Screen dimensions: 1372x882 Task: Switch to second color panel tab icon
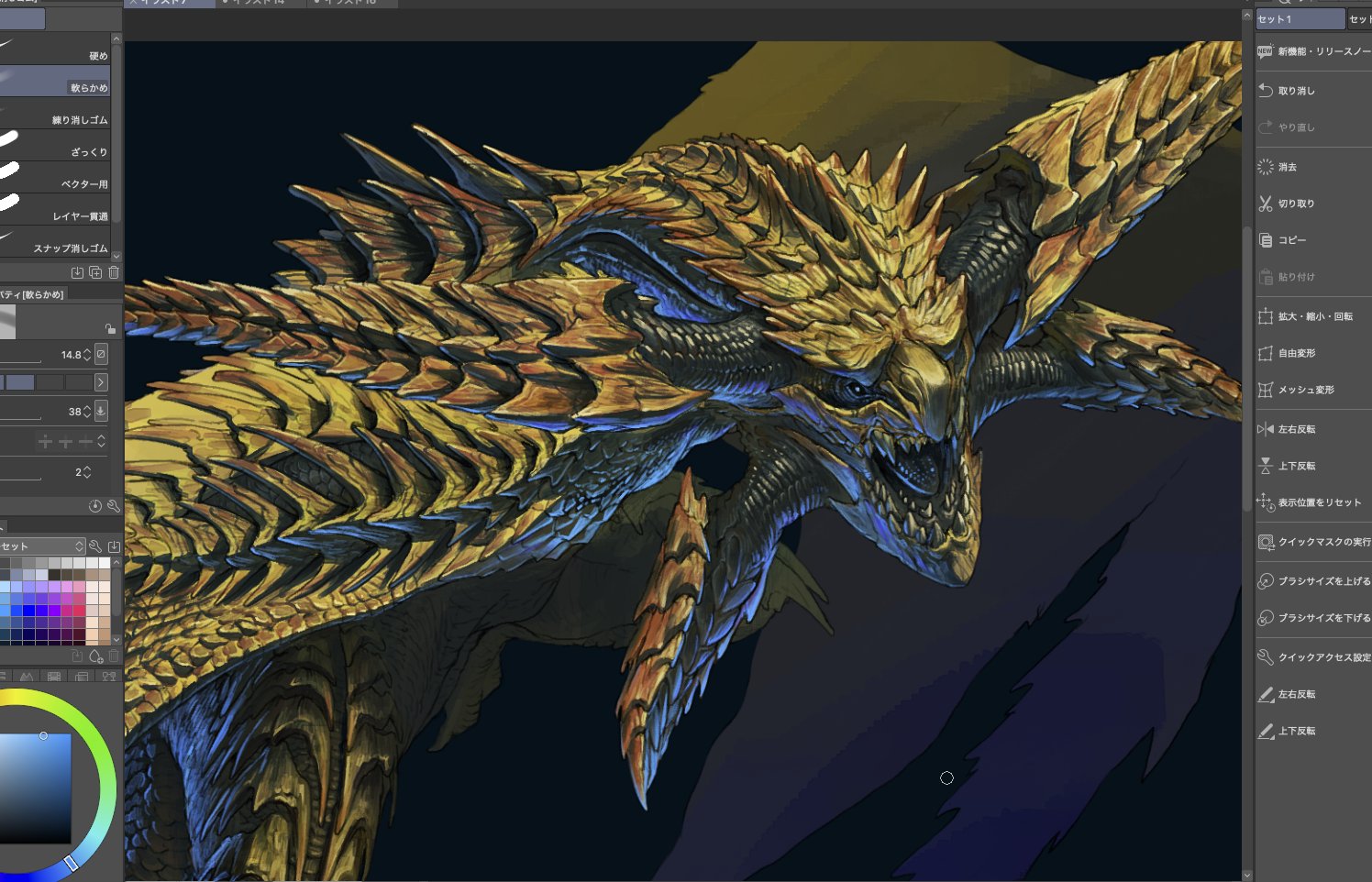[x=27, y=677]
